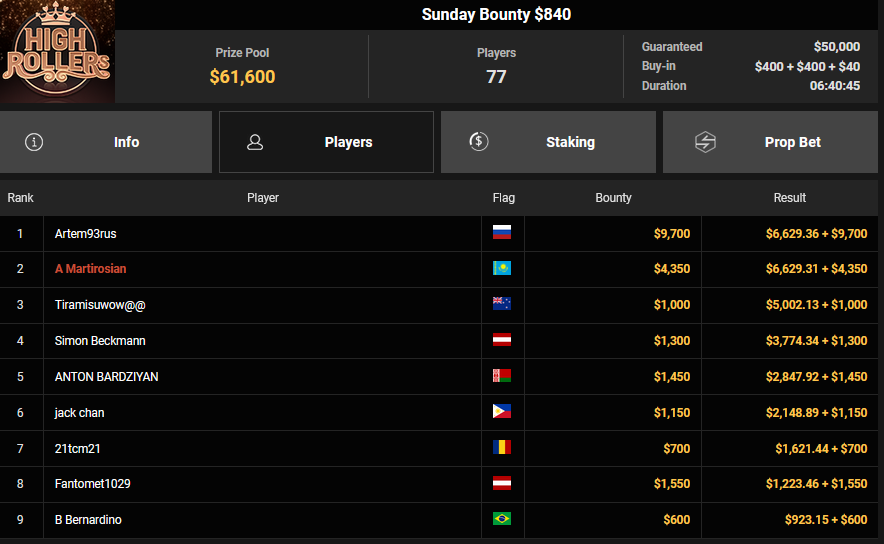
Task: Click the Players person icon
Action: pyautogui.click(x=255, y=142)
